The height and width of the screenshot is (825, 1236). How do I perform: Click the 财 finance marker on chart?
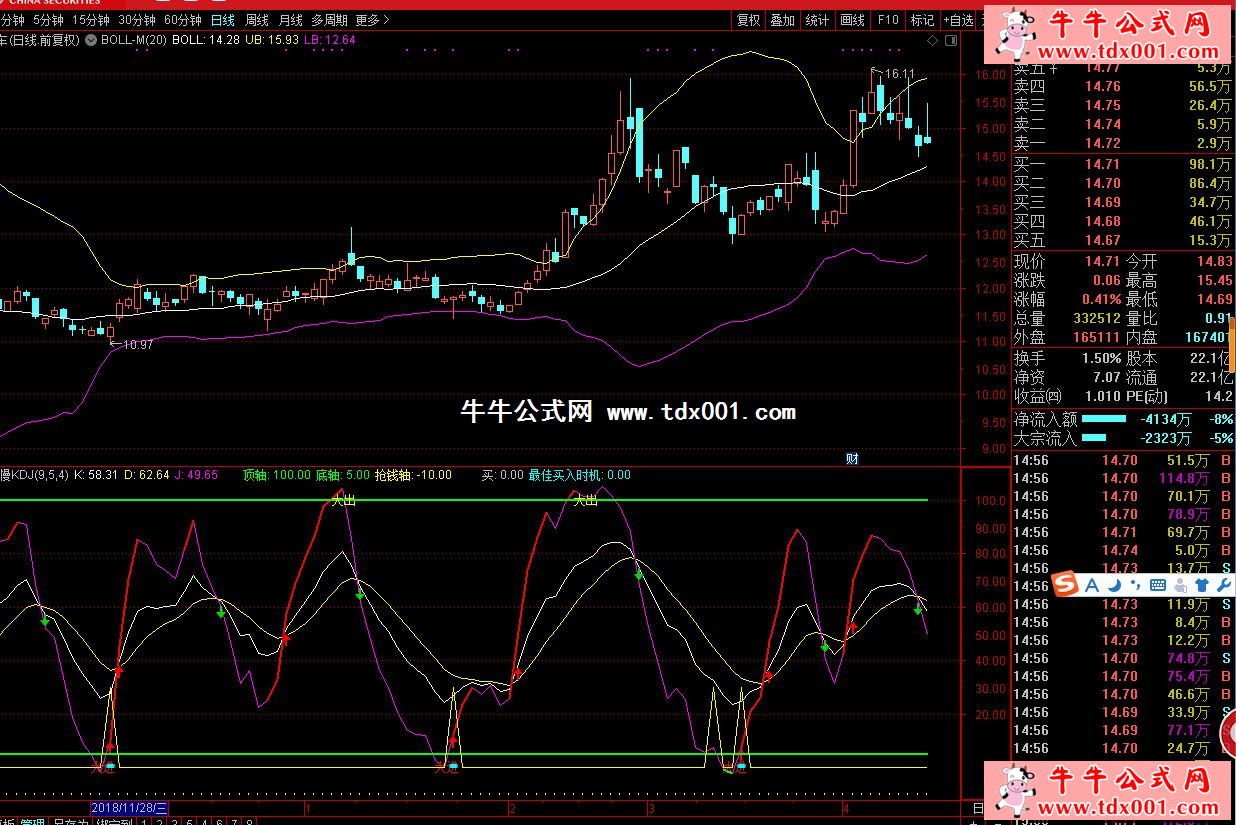click(x=852, y=459)
